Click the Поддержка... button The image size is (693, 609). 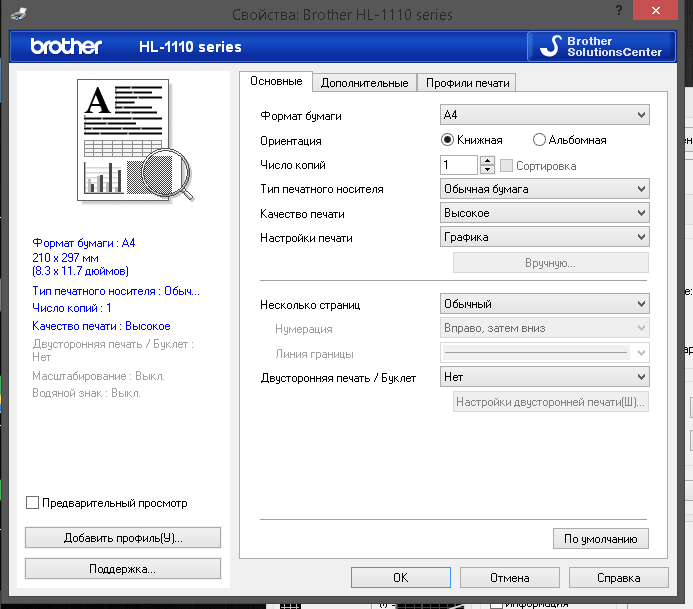[123, 569]
